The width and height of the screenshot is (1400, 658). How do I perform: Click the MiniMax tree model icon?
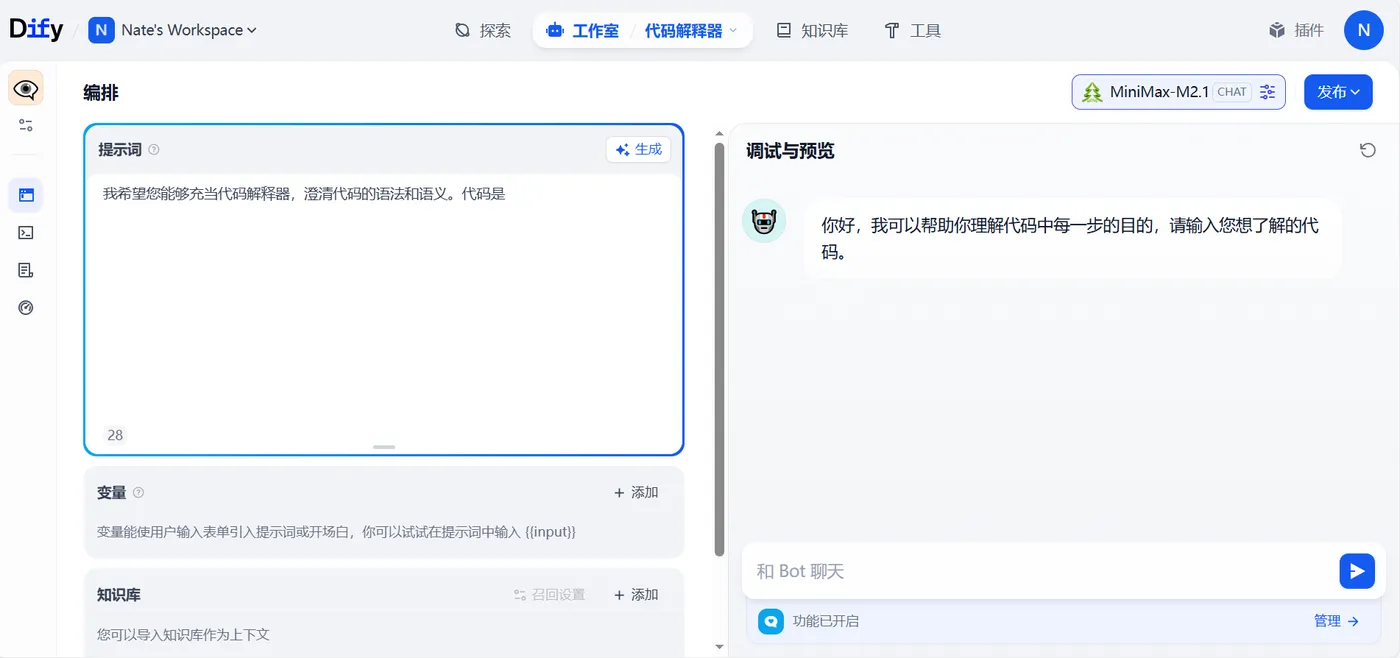(1092, 92)
